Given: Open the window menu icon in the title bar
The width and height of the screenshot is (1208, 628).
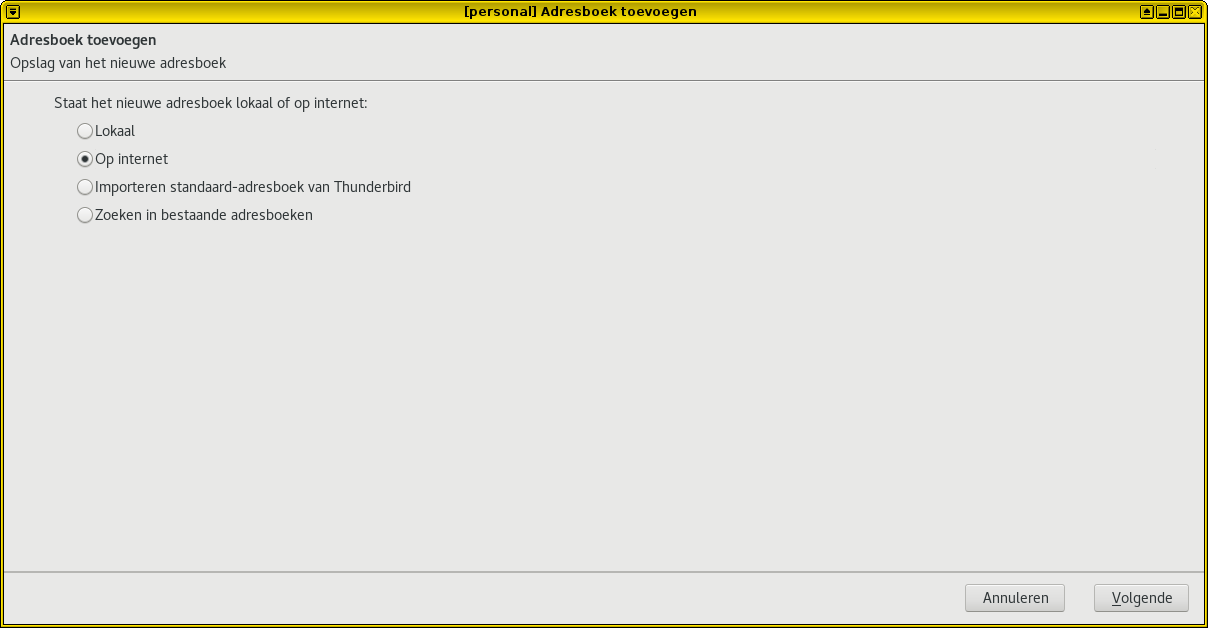Looking at the screenshot, I should point(13,12).
